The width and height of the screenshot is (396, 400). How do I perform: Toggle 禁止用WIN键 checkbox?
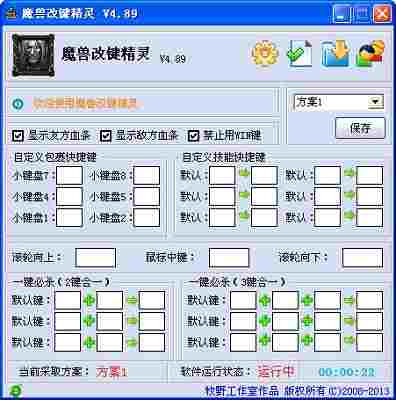pyautogui.click(x=194, y=136)
